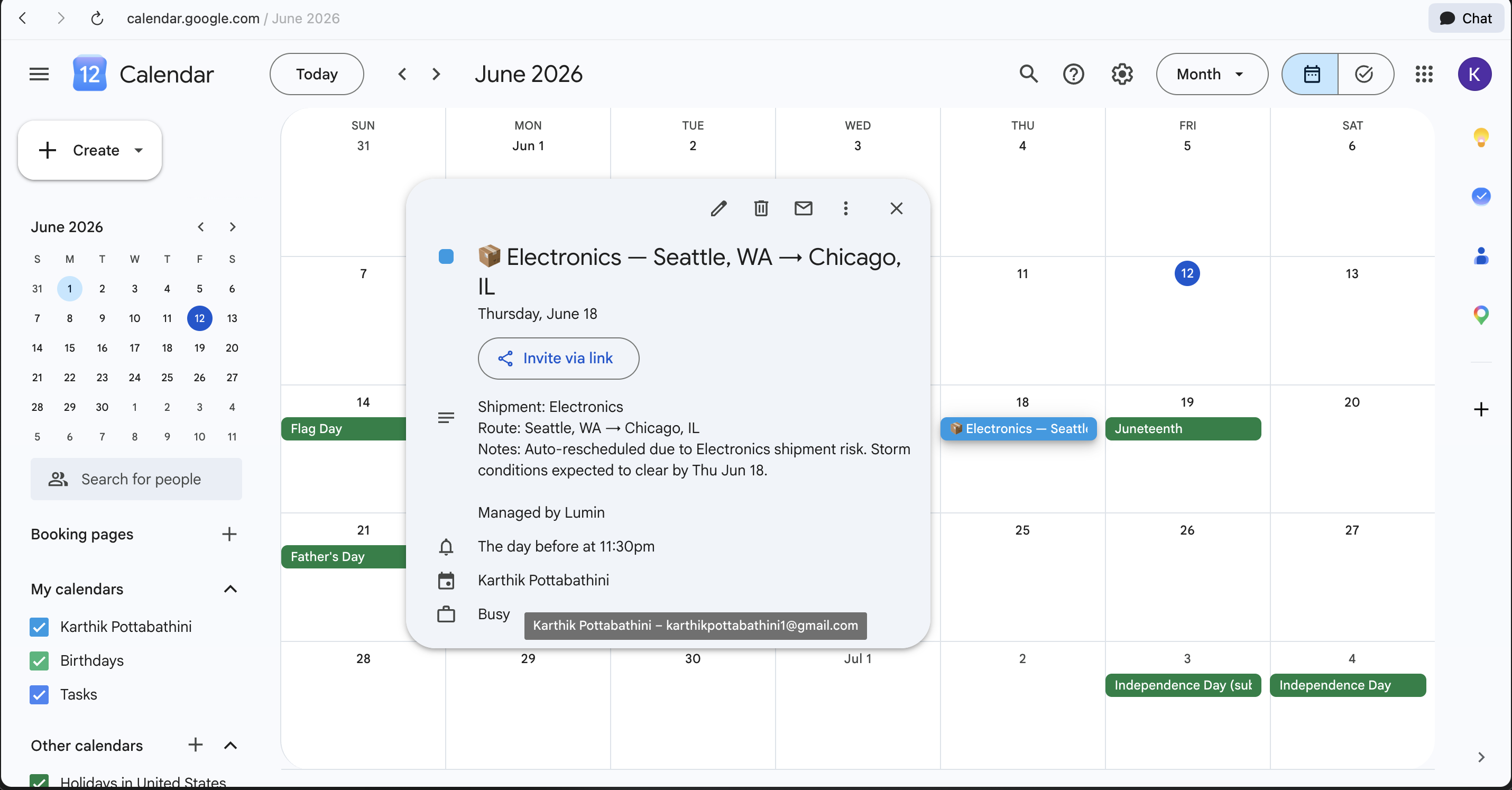The image size is (1512, 790).
Task: Click the browser address bar URL
Action: point(233,18)
